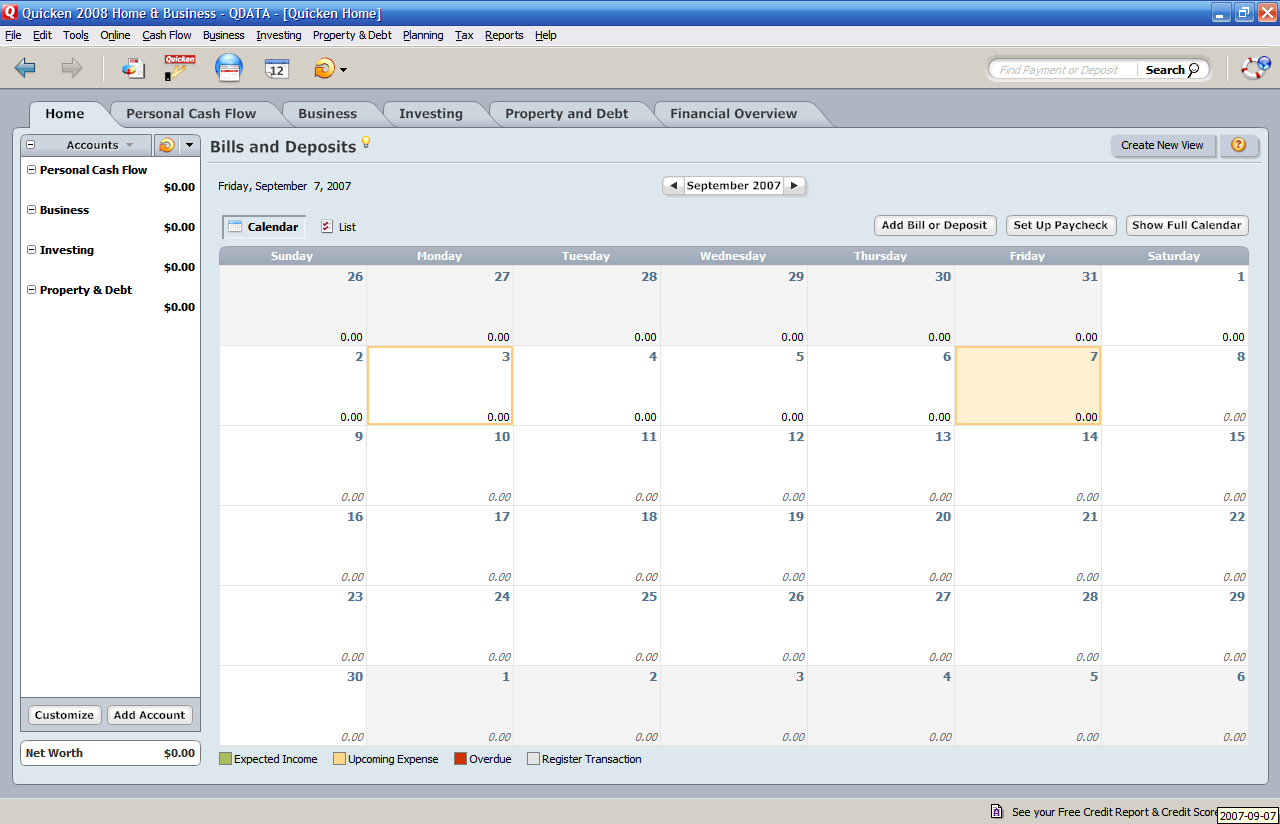Click the grey forward arrow in toolbar
The height and width of the screenshot is (824, 1280).
click(x=72, y=68)
